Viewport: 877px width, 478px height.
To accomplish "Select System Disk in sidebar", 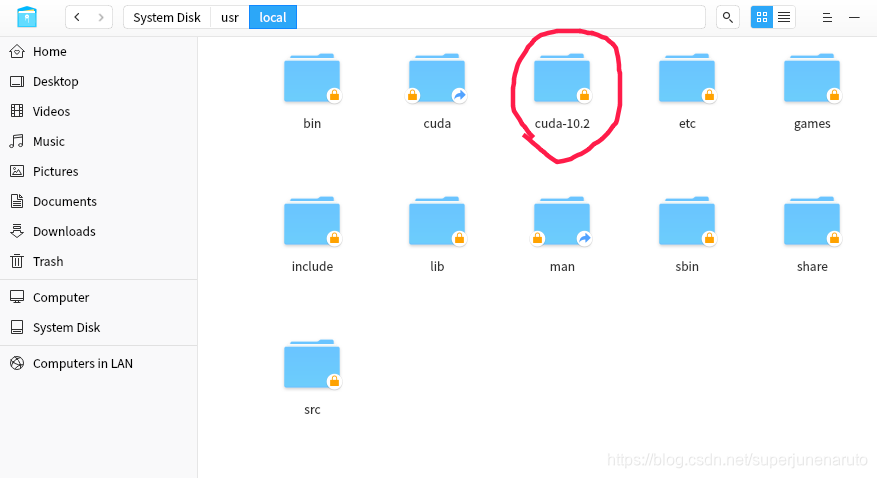I will (98, 328).
